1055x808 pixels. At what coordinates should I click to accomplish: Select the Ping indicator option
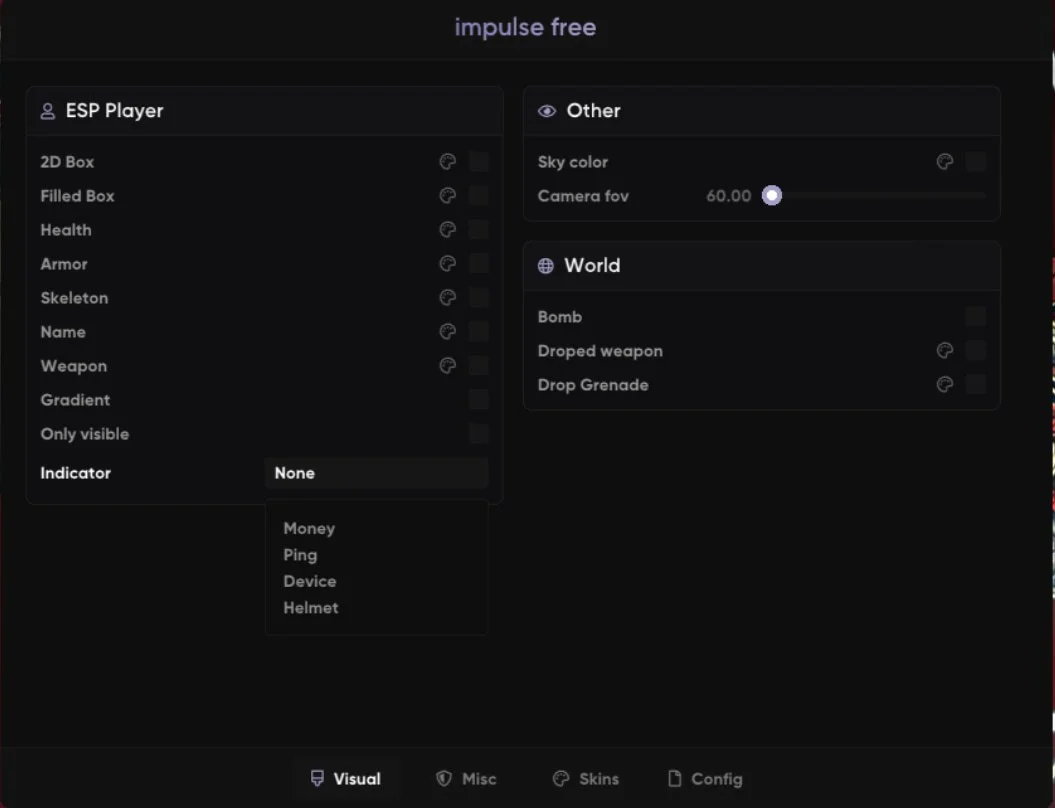coord(300,555)
